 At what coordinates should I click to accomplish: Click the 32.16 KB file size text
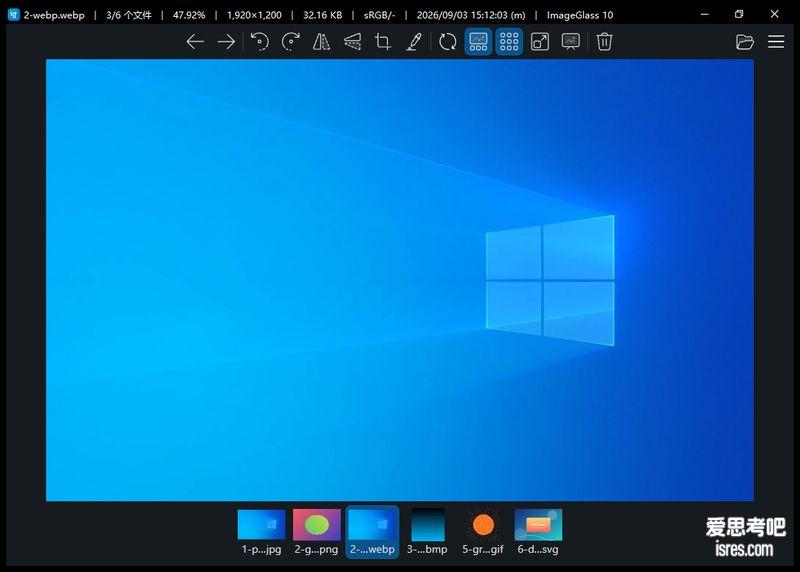click(322, 15)
